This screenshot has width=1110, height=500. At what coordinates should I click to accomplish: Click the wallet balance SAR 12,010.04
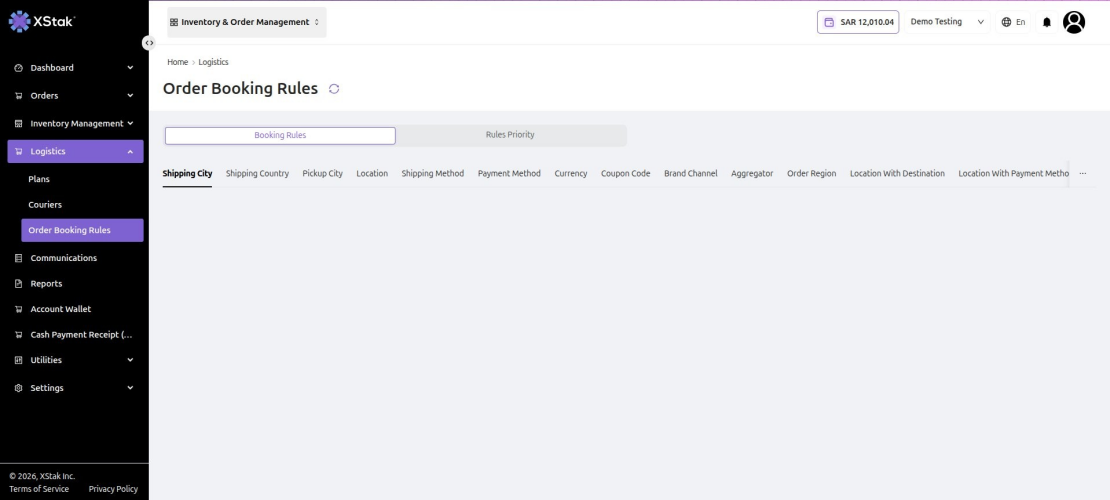858,22
